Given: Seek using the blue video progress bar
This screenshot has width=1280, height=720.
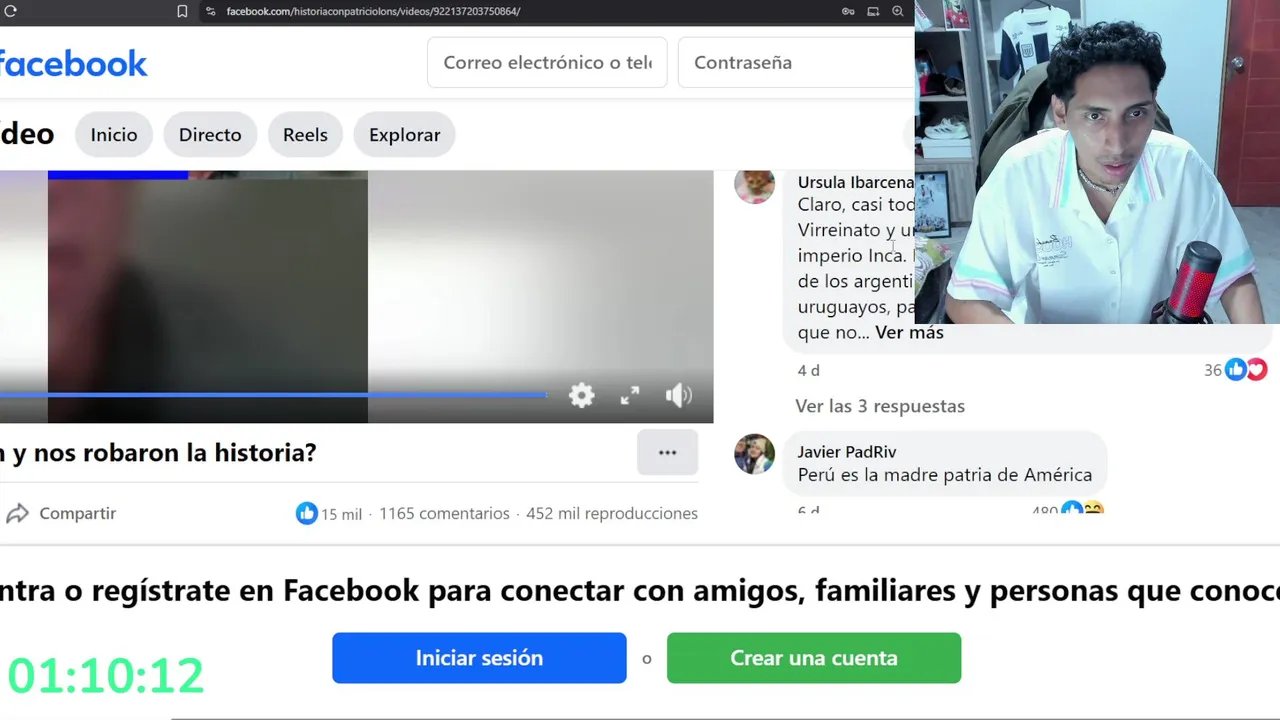Looking at the screenshot, I should (273, 394).
